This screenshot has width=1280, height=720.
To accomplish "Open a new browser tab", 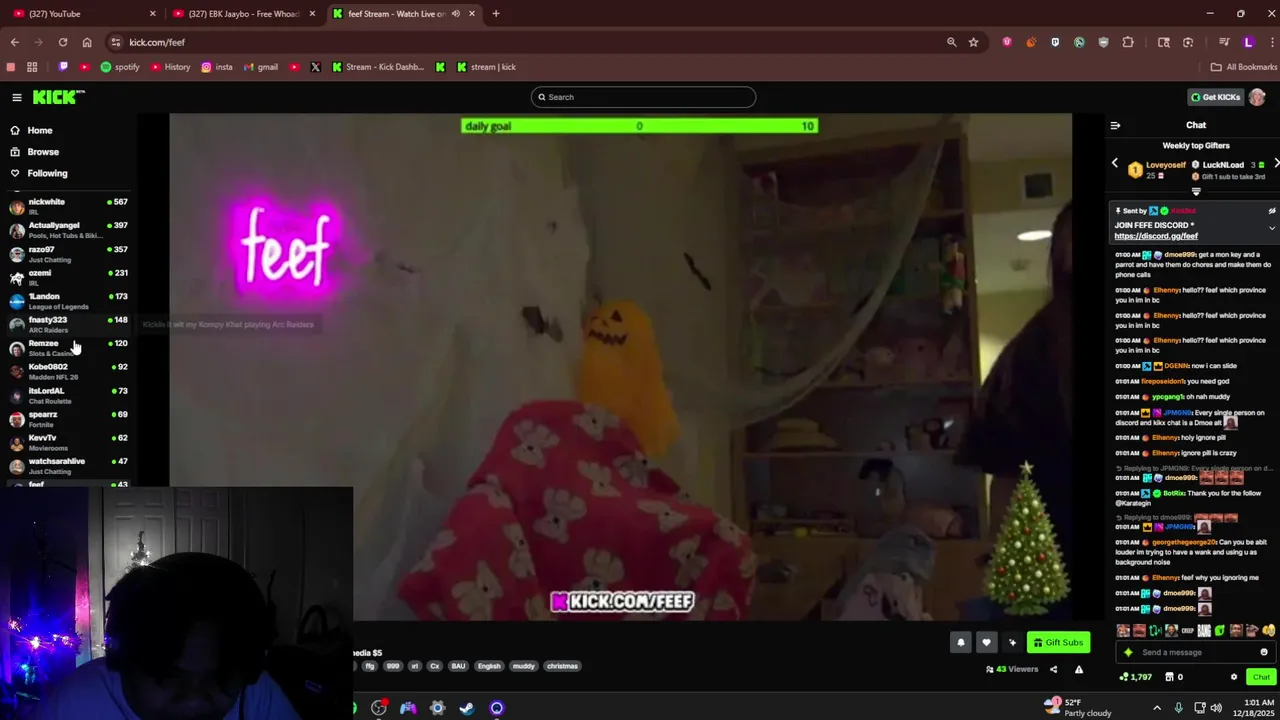I will [496, 14].
